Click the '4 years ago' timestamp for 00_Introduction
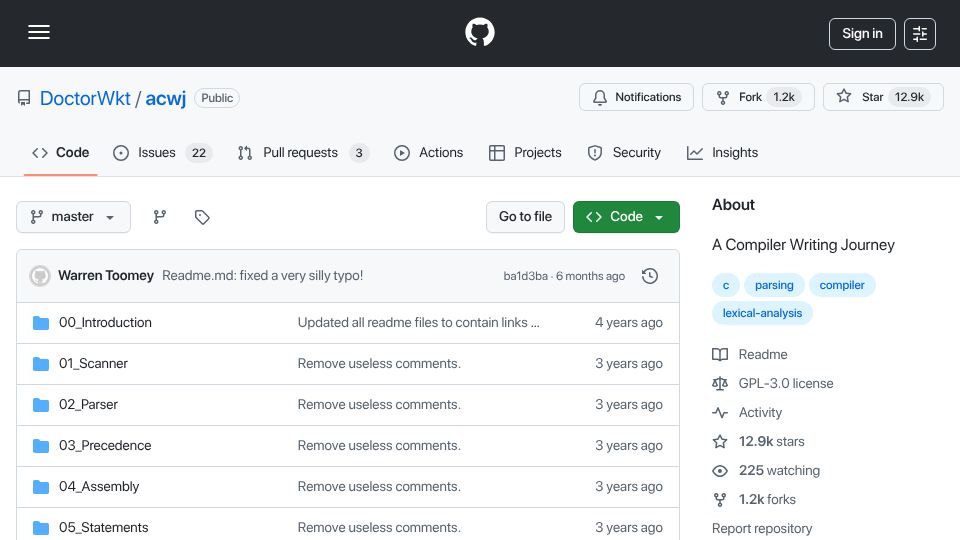Screen dimensions: 960x540 click(629, 323)
